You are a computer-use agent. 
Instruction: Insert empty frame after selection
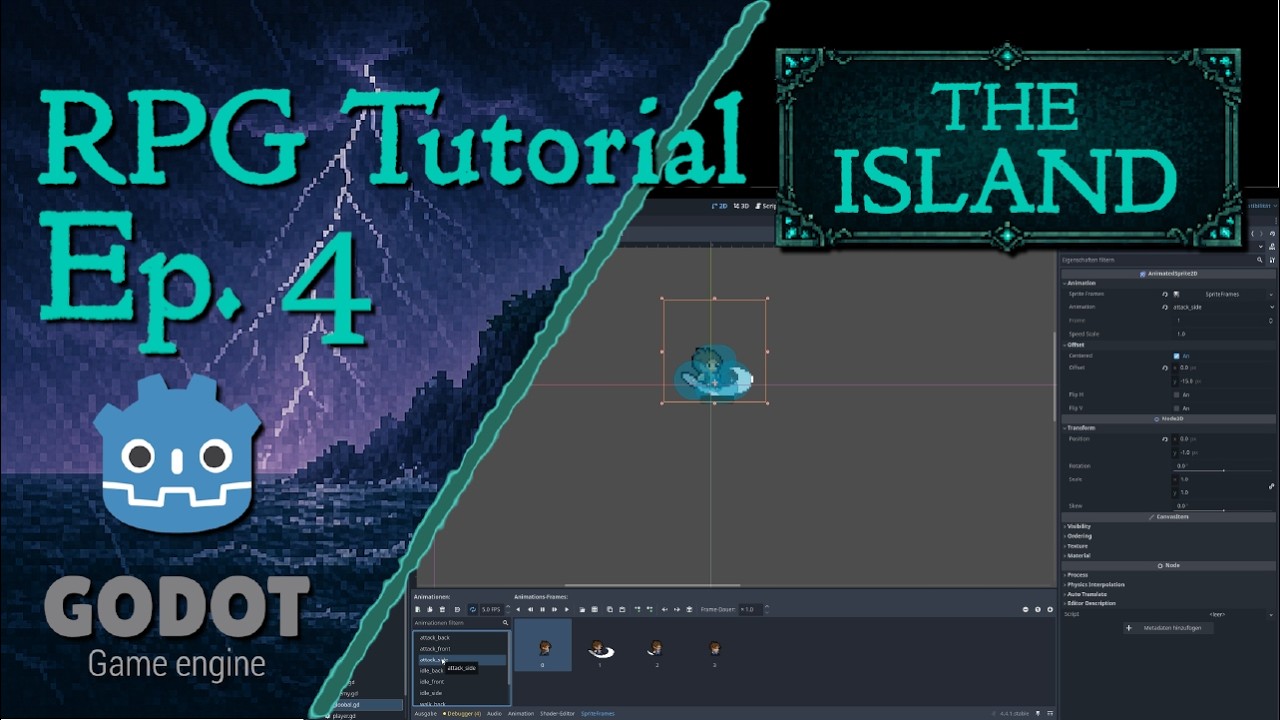click(649, 609)
